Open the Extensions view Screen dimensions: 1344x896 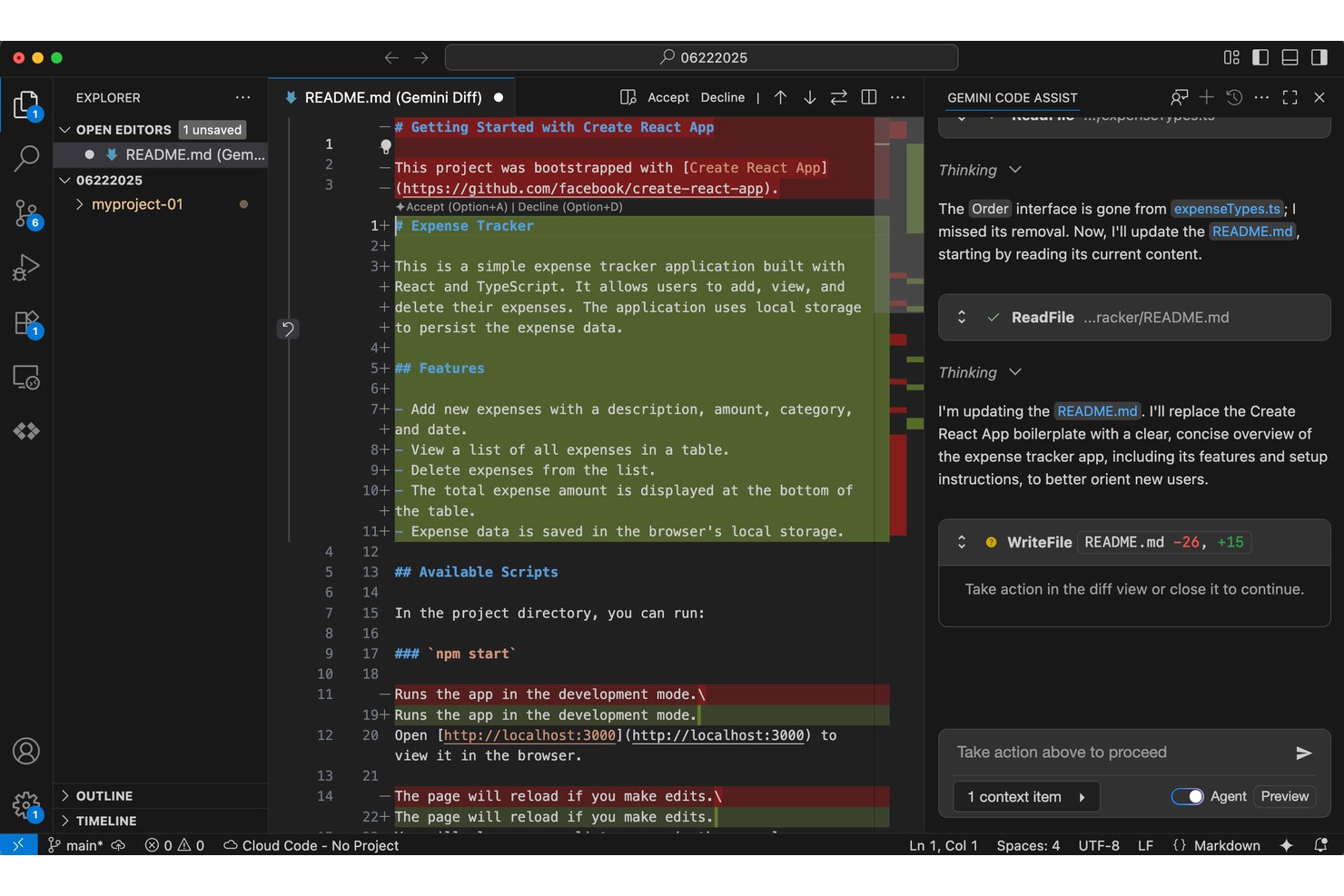pyautogui.click(x=26, y=323)
